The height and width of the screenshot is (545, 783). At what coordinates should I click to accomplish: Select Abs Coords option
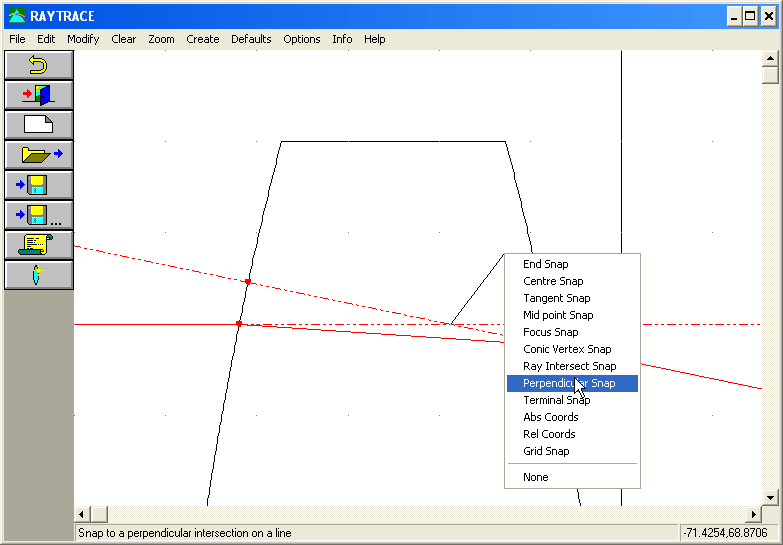click(x=572, y=417)
